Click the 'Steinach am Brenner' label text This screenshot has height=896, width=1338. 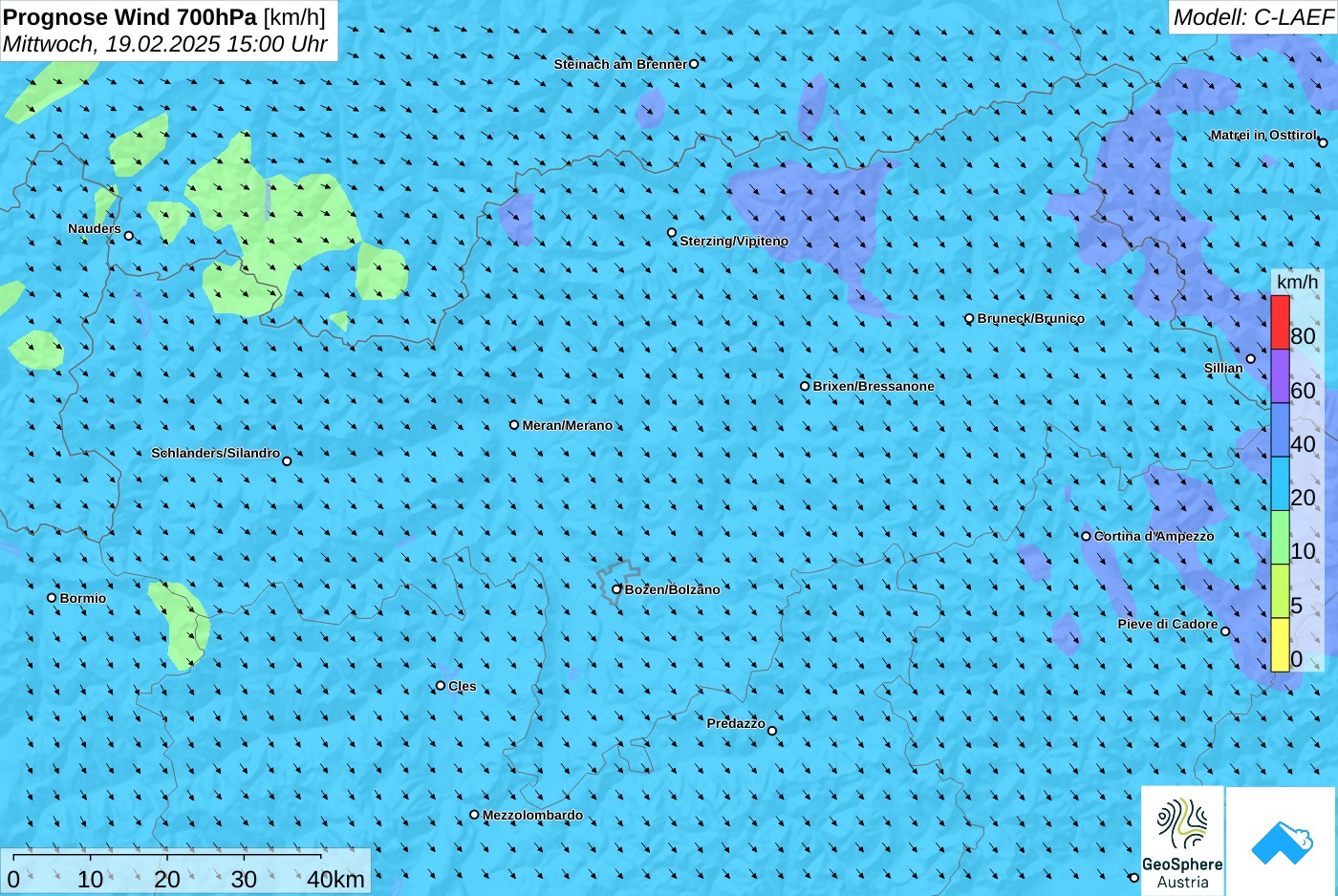[x=620, y=64]
